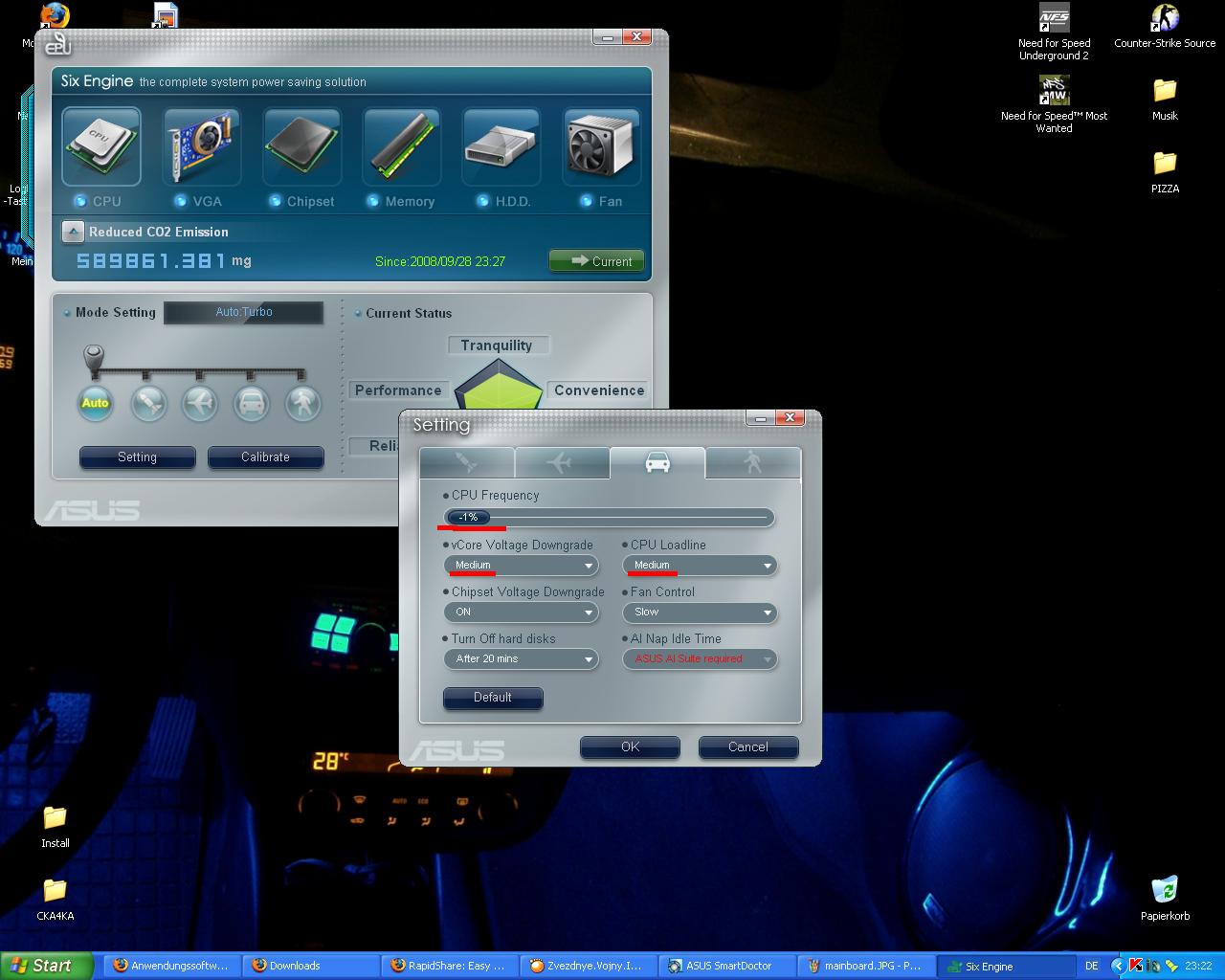
Task: Open the vCore Voltage Downgrade dropdown
Action: tap(521, 566)
